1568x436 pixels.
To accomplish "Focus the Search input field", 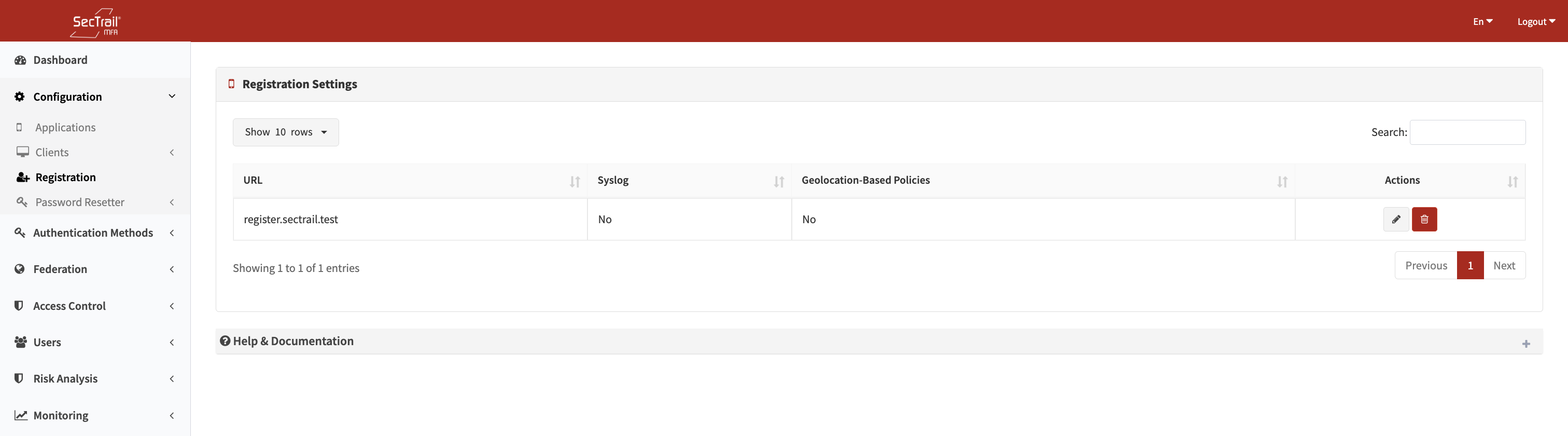I will [1467, 132].
